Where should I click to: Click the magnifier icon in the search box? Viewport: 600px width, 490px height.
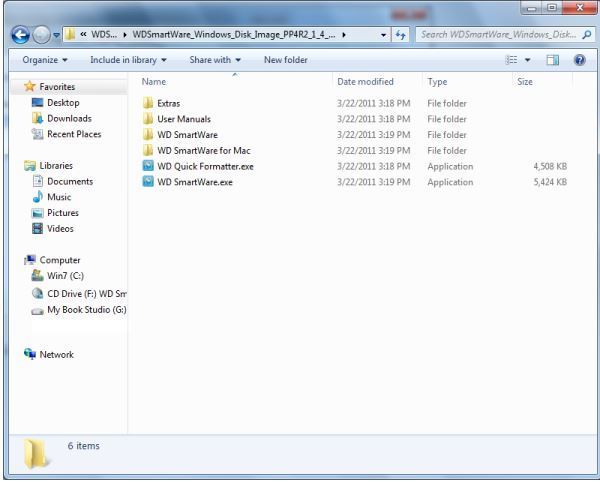click(587, 35)
